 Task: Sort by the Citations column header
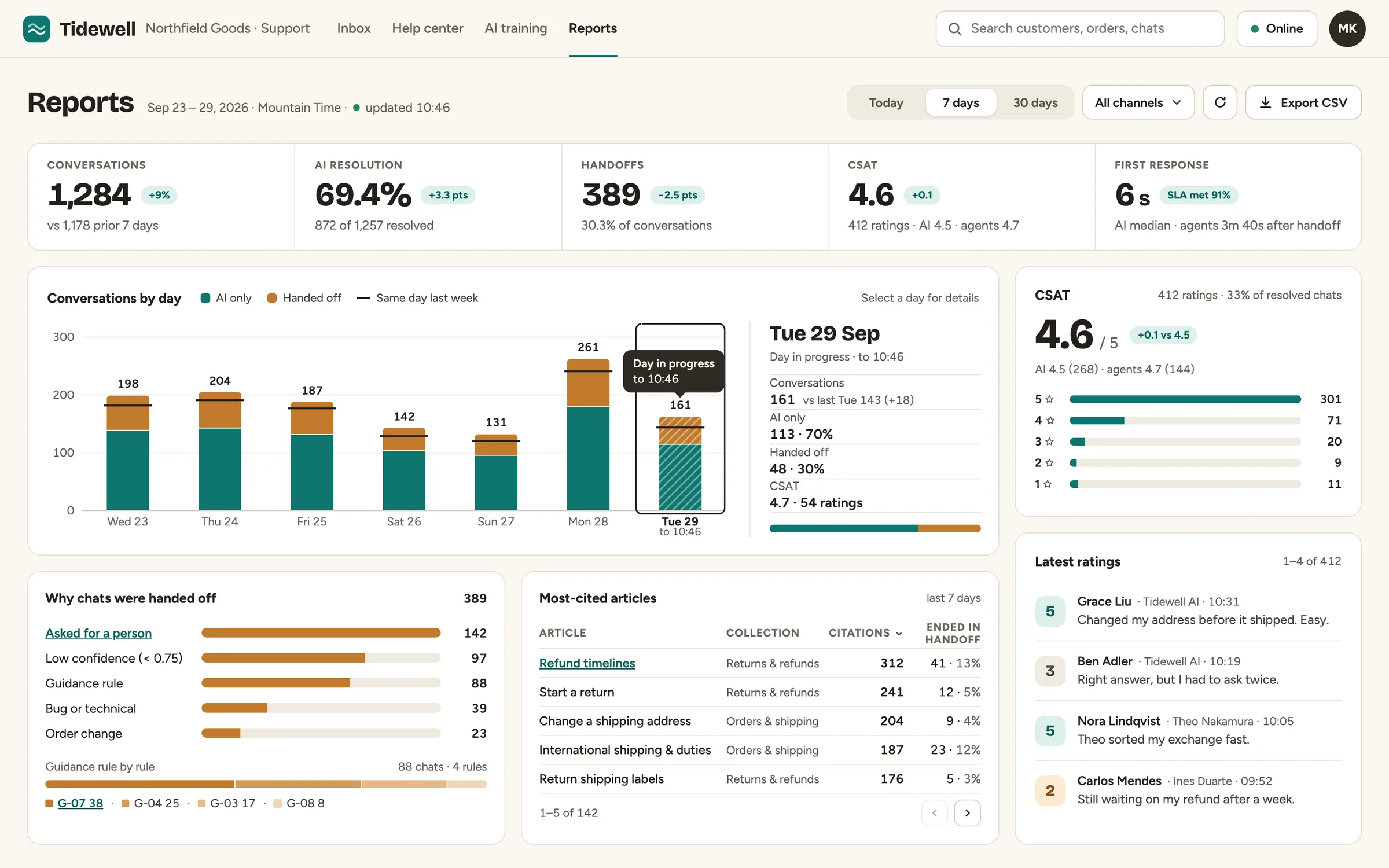[x=865, y=632]
